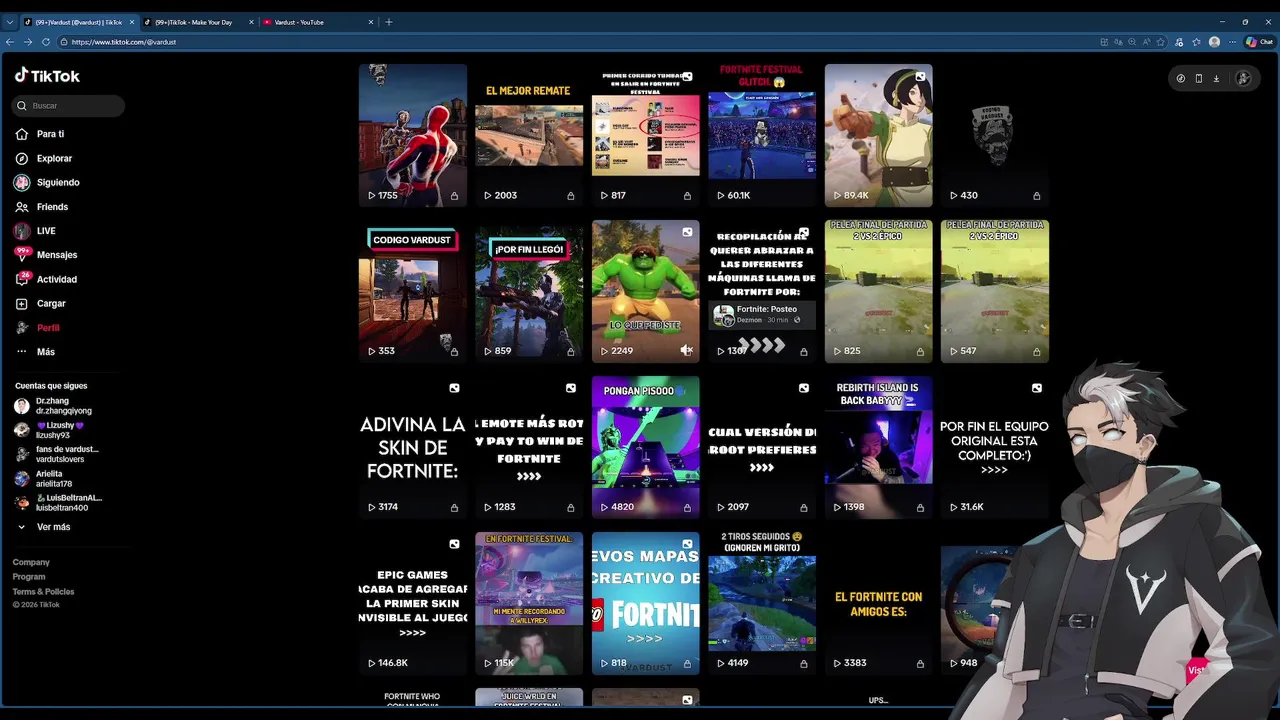This screenshot has height=720, width=1280.
Task: Open Mensajes inbox
Action: click(x=46, y=255)
